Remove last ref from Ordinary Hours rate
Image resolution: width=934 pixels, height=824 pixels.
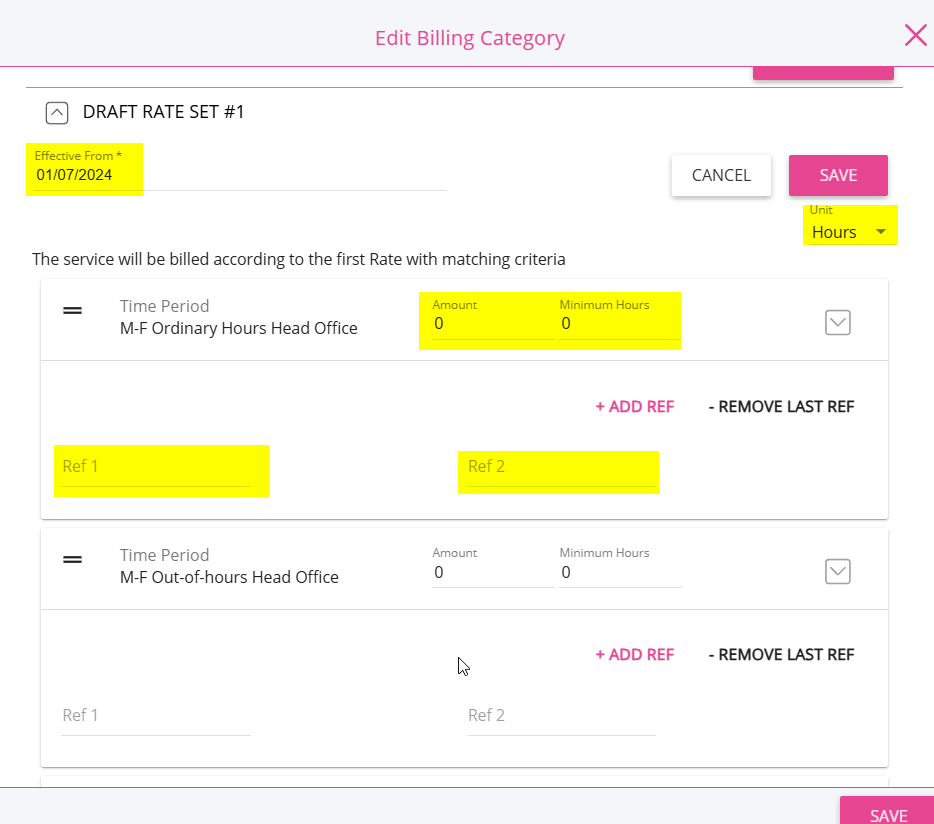coord(782,406)
